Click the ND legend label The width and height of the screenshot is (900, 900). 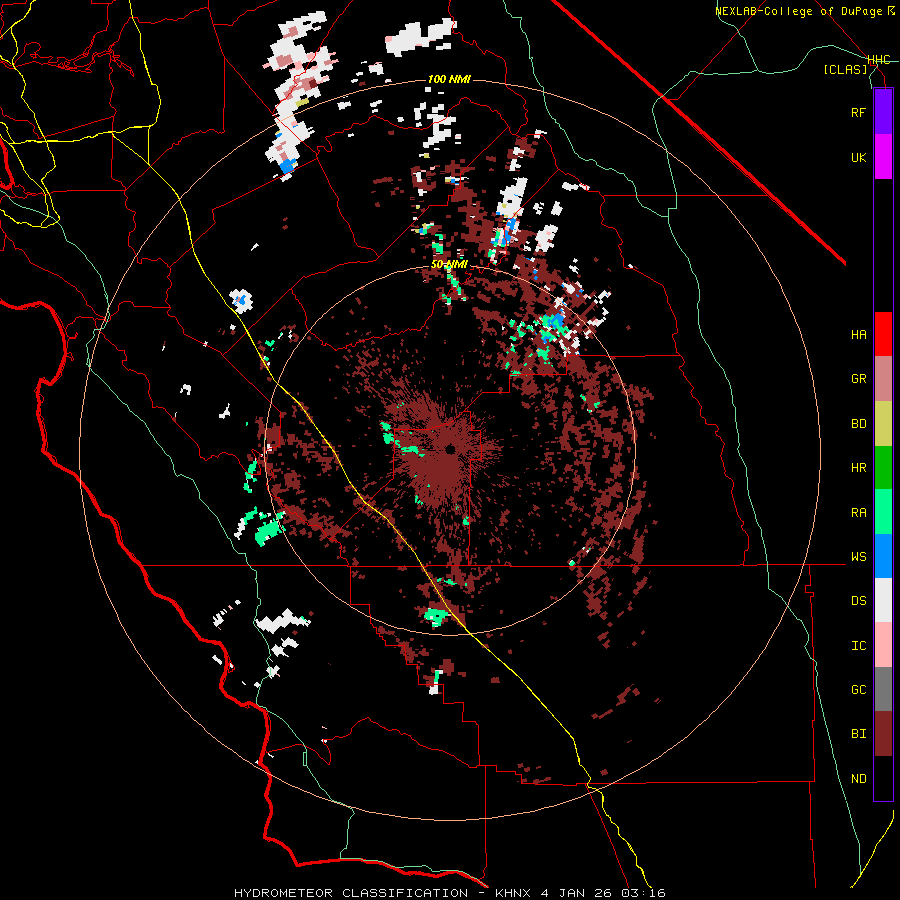pos(858,778)
